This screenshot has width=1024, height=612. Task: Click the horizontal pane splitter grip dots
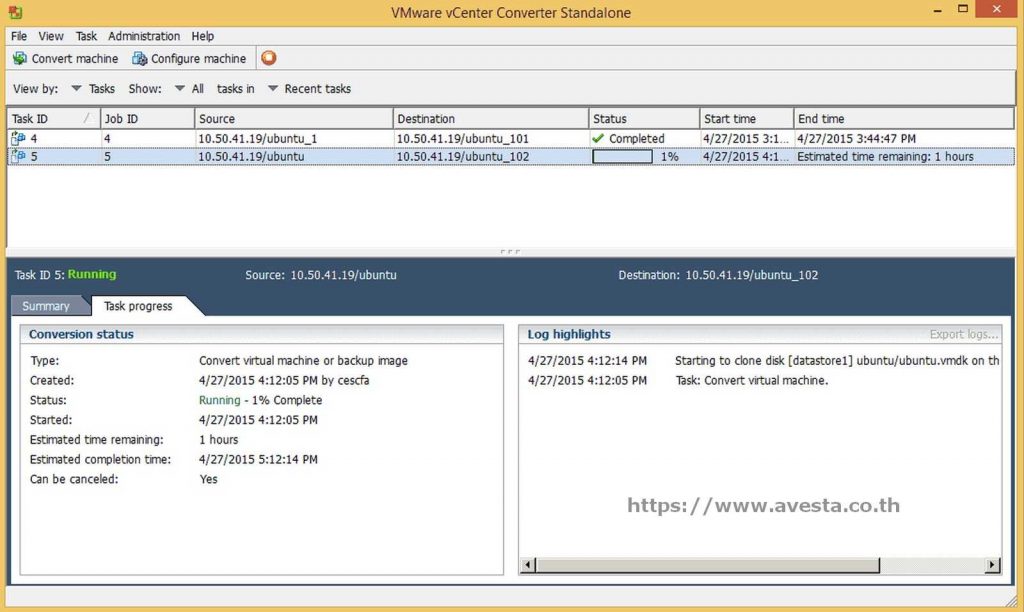(x=510, y=251)
